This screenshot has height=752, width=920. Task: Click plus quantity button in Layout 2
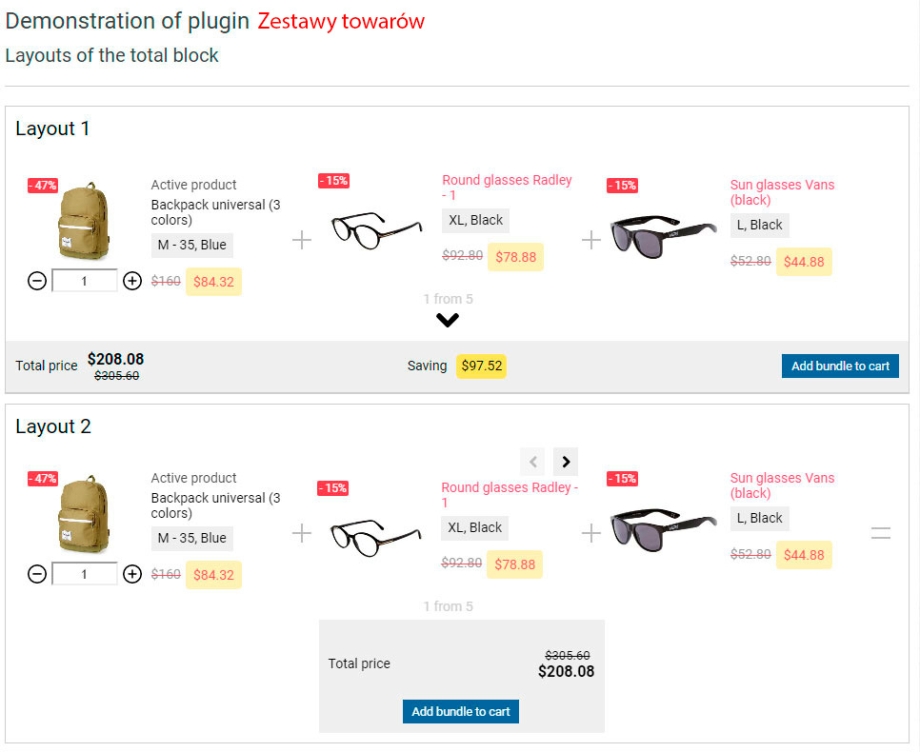click(x=132, y=574)
